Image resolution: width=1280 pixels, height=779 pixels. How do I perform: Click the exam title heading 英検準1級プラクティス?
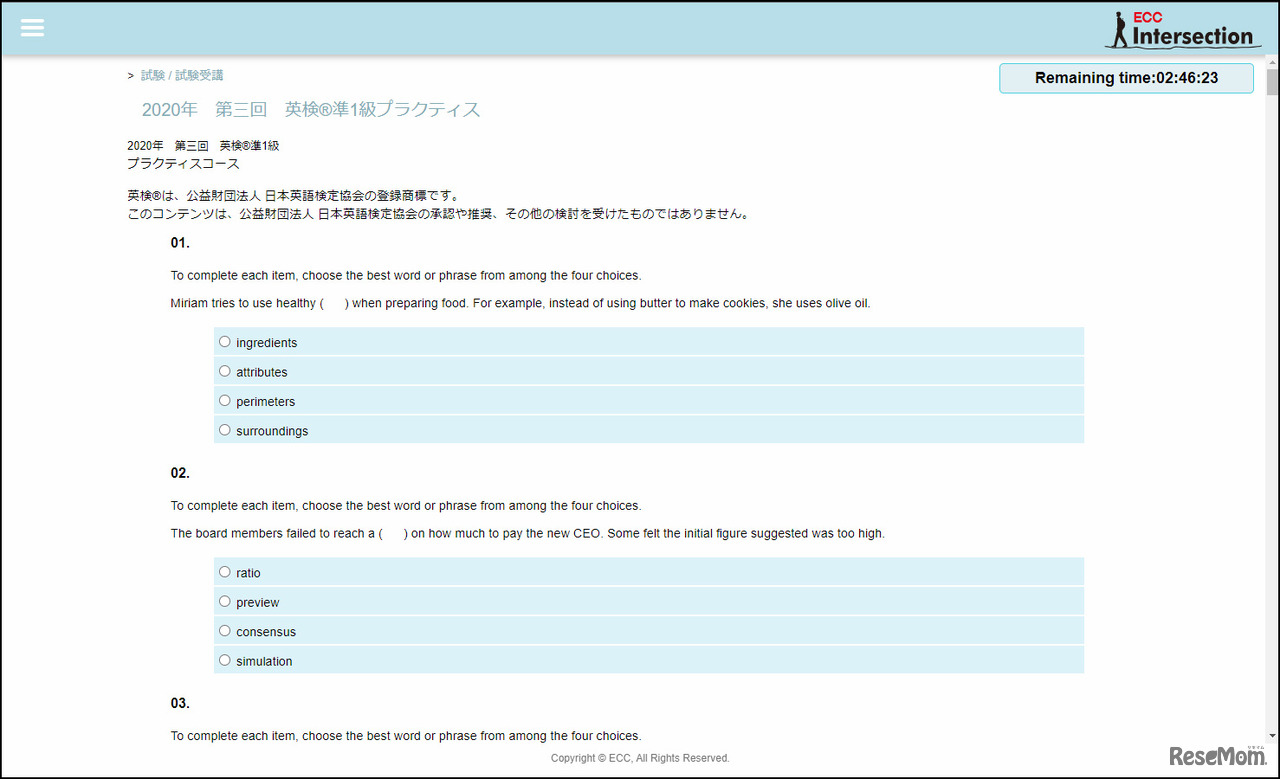(x=311, y=109)
